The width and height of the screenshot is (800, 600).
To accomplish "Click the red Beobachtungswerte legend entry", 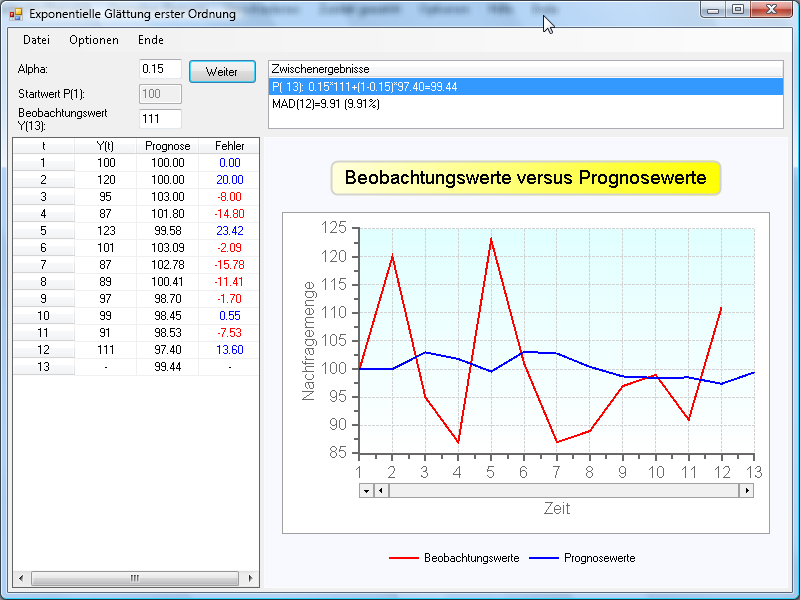I will 454,558.
